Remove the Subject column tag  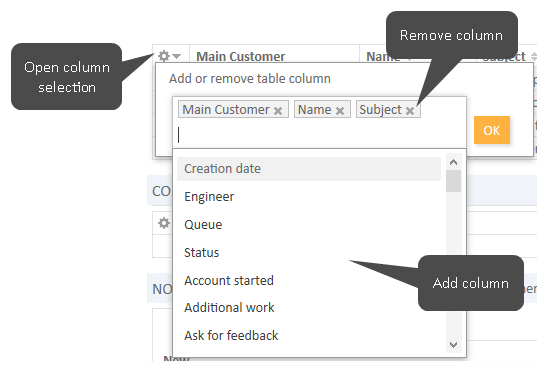tap(410, 111)
